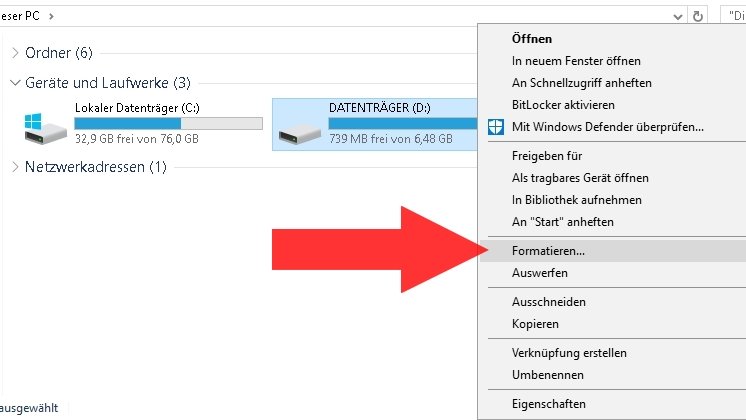The image size is (746, 420).
Task: Collapse the Geräte und Laufwerke group
Action: [x=15, y=83]
